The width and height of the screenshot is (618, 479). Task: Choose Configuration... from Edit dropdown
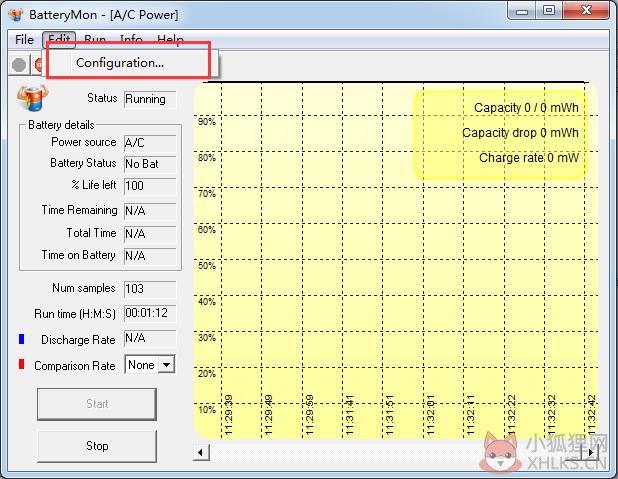click(120, 63)
